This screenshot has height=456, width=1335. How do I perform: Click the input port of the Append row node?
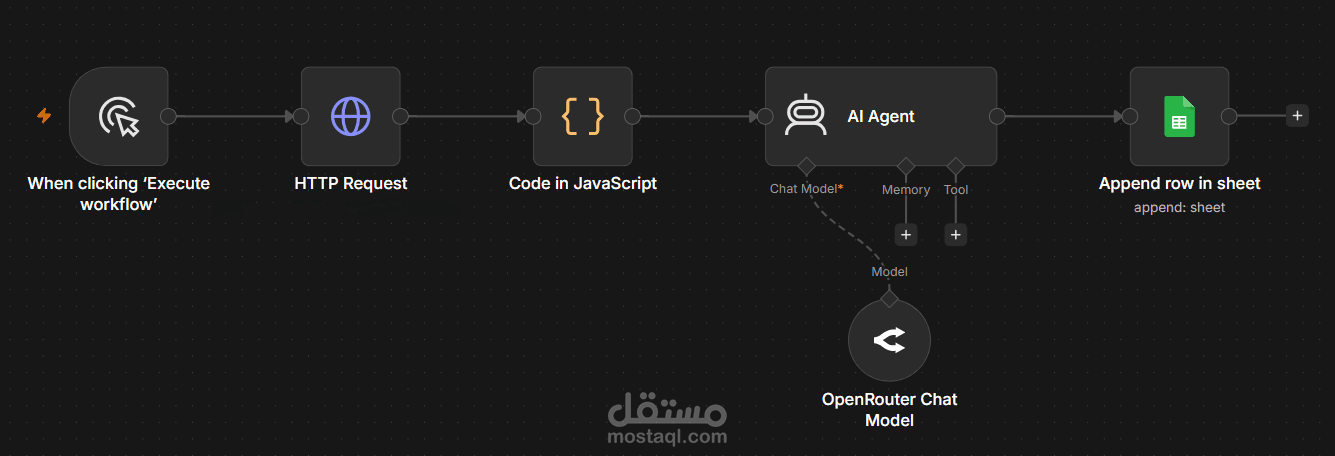pos(1130,116)
